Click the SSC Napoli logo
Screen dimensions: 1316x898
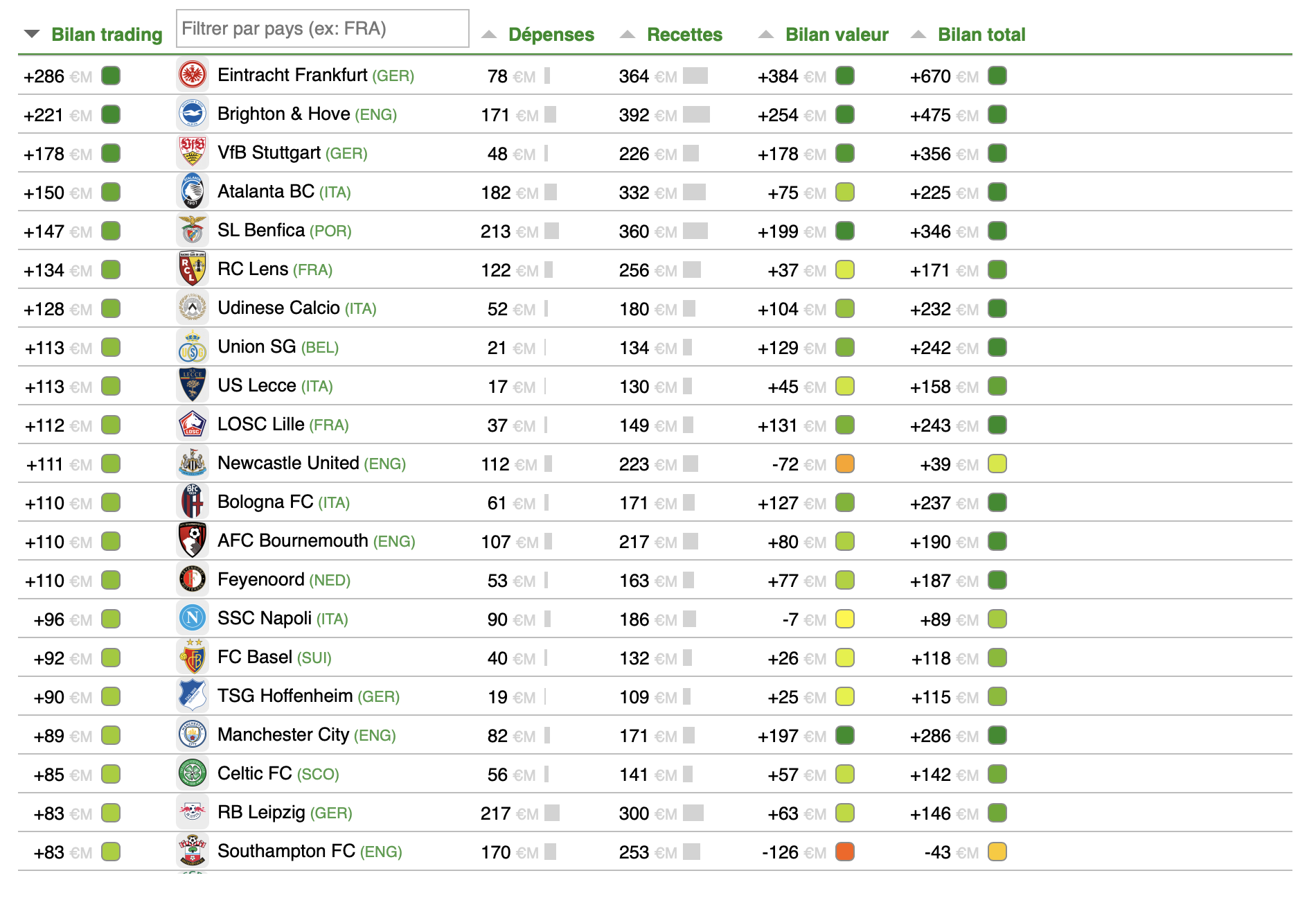coord(193,619)
